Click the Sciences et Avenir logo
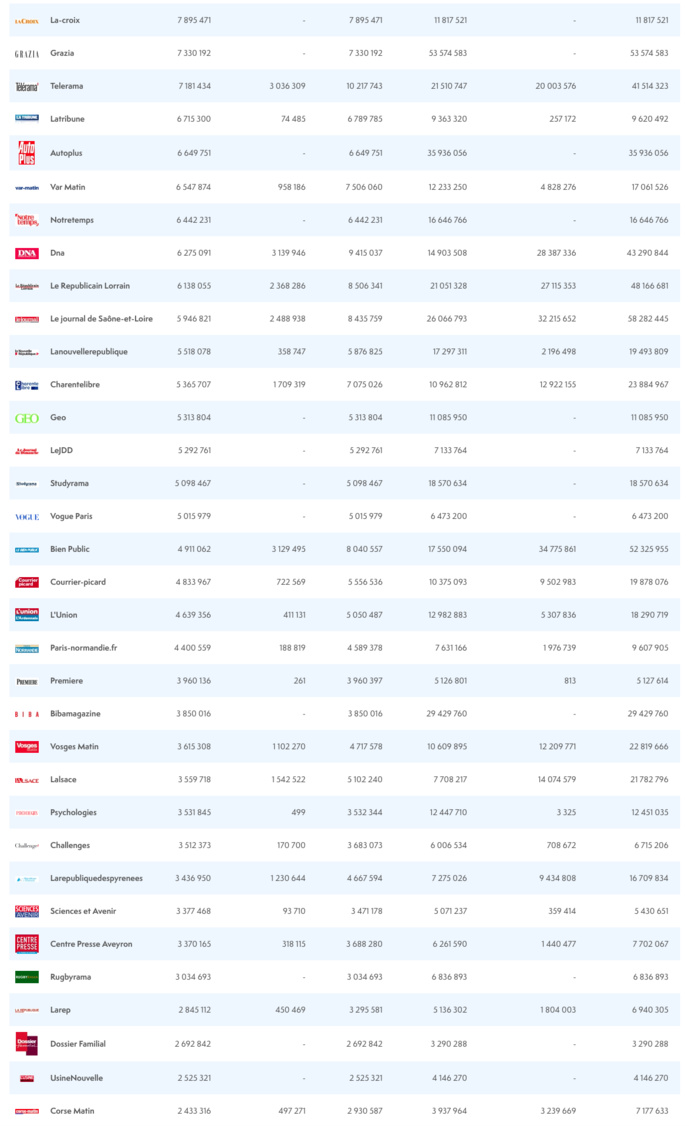Viewport: 689px width, 1126px height. coord(27,911)
